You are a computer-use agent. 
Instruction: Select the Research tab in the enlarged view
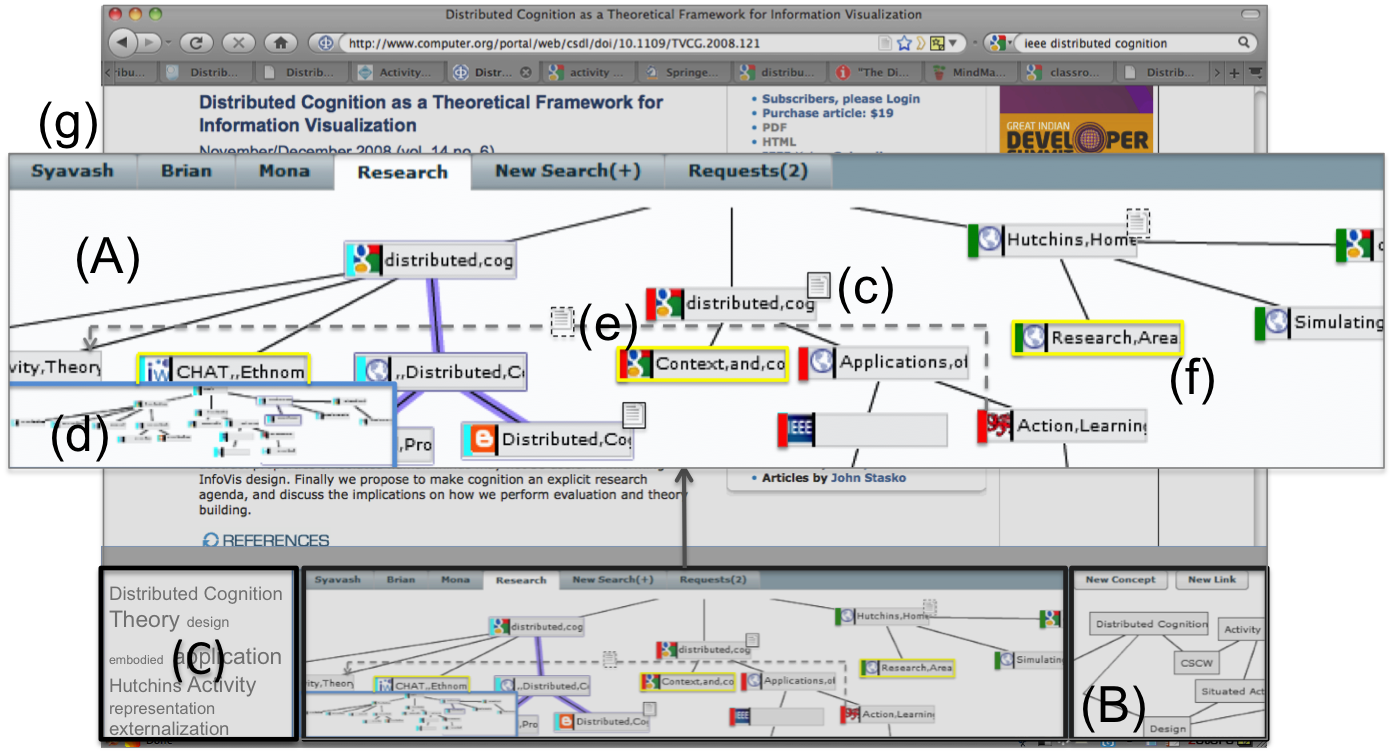pos(402,172)
